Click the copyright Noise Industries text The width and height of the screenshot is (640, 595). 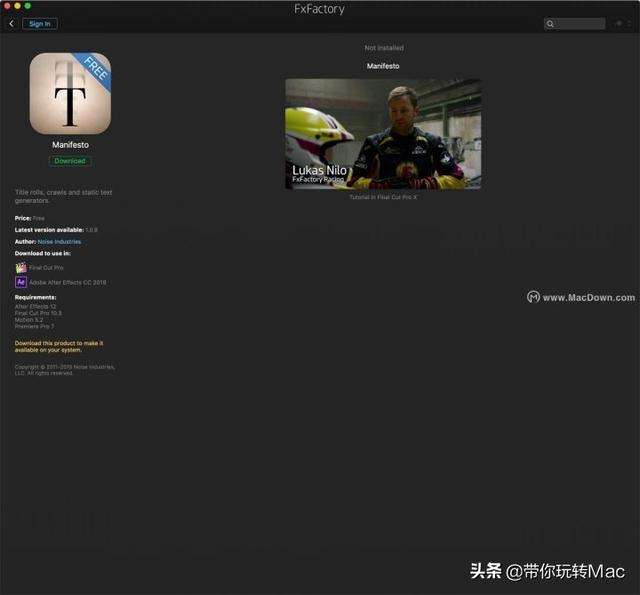tap(64, 370)
